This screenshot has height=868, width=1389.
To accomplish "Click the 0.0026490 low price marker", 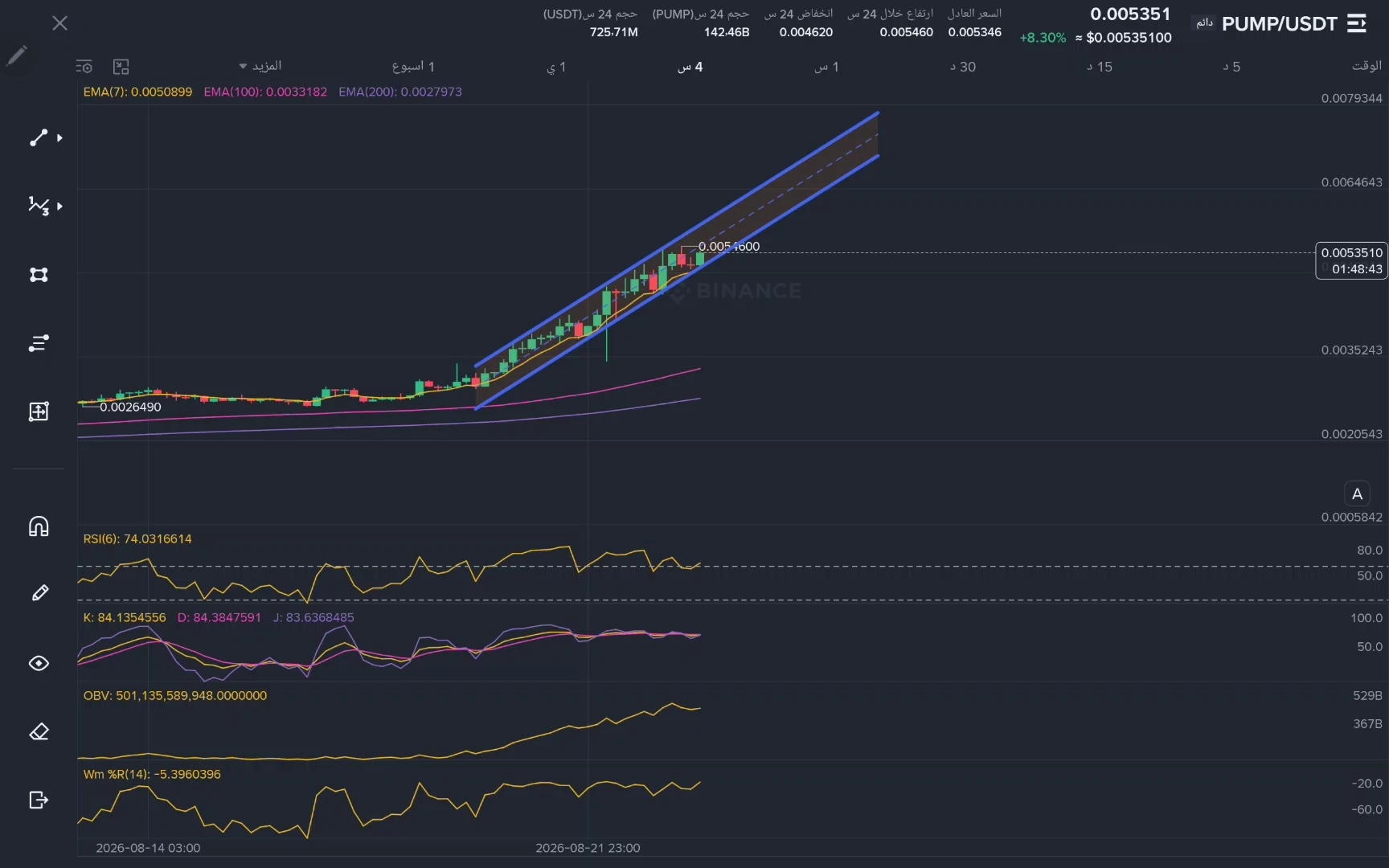I will 130,407.
